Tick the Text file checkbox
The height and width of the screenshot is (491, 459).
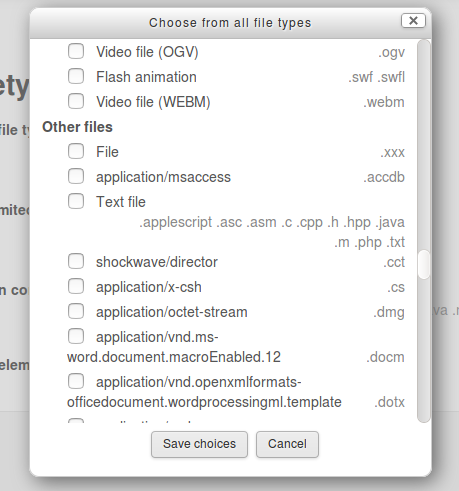(76, 201)
